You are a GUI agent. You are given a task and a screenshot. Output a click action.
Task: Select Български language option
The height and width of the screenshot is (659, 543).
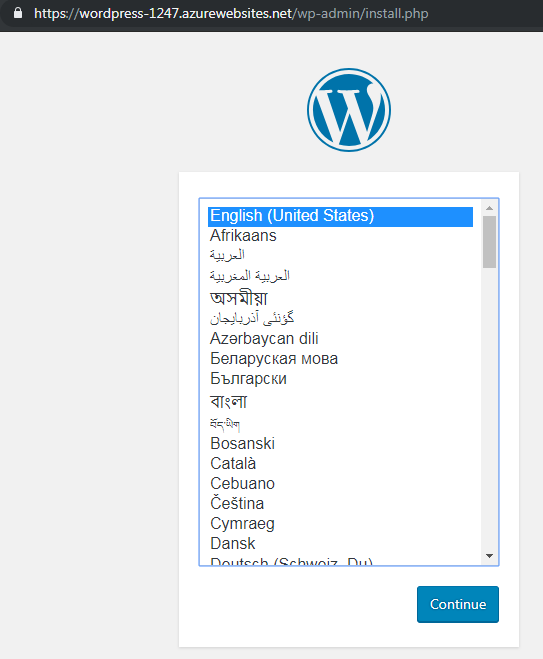click(x=340, y=379)
